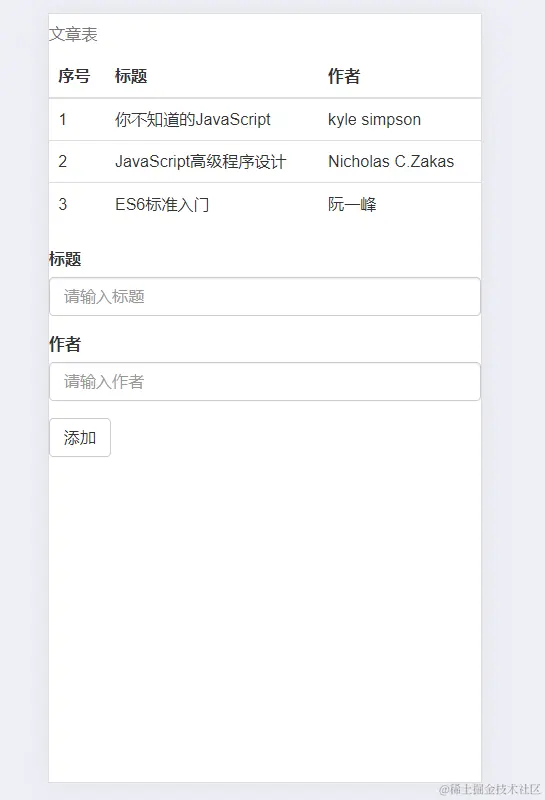Screen dimensions: 545x800
Task: Select JavaScript高级程序设计 title cell
Action: pyautogui.click(x=201, y=162)
